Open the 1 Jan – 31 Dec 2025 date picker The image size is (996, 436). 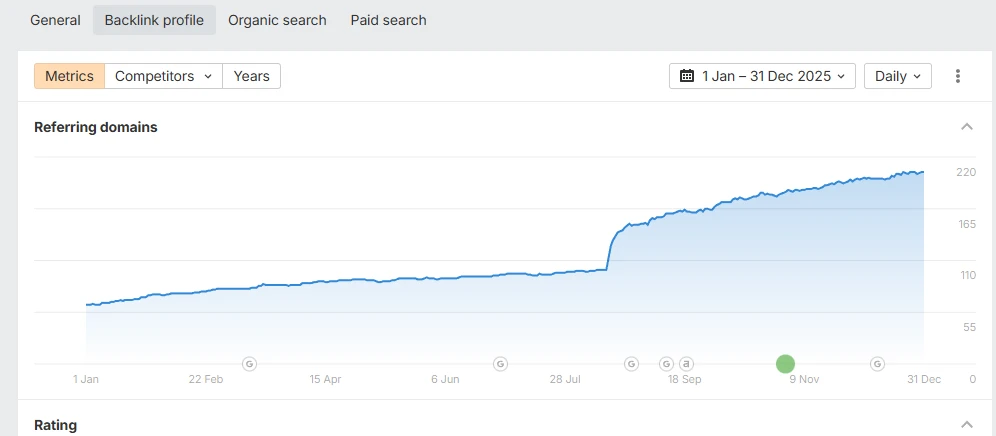point(762,76)
